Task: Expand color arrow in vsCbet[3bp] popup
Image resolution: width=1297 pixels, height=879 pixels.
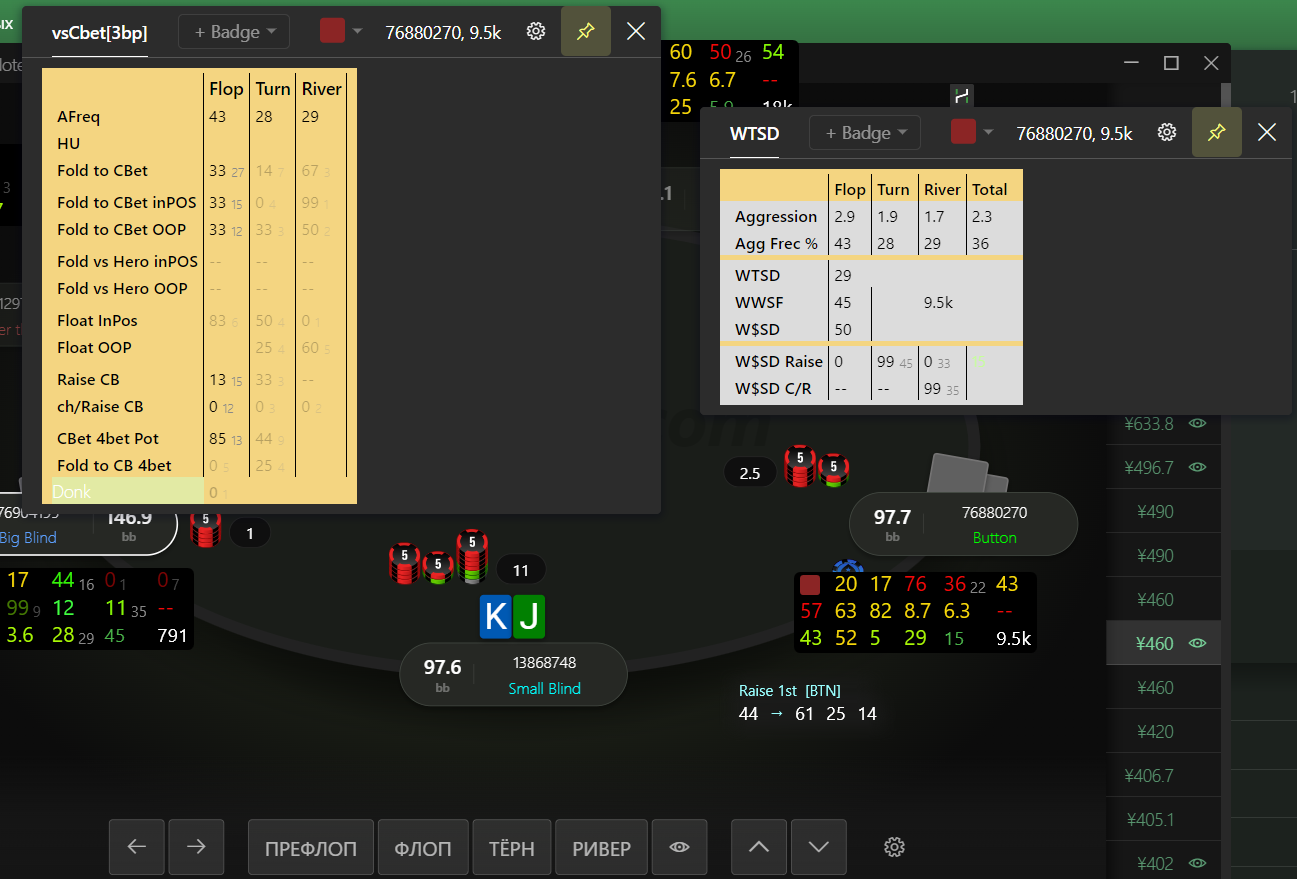Action: [x=358, y=31]
